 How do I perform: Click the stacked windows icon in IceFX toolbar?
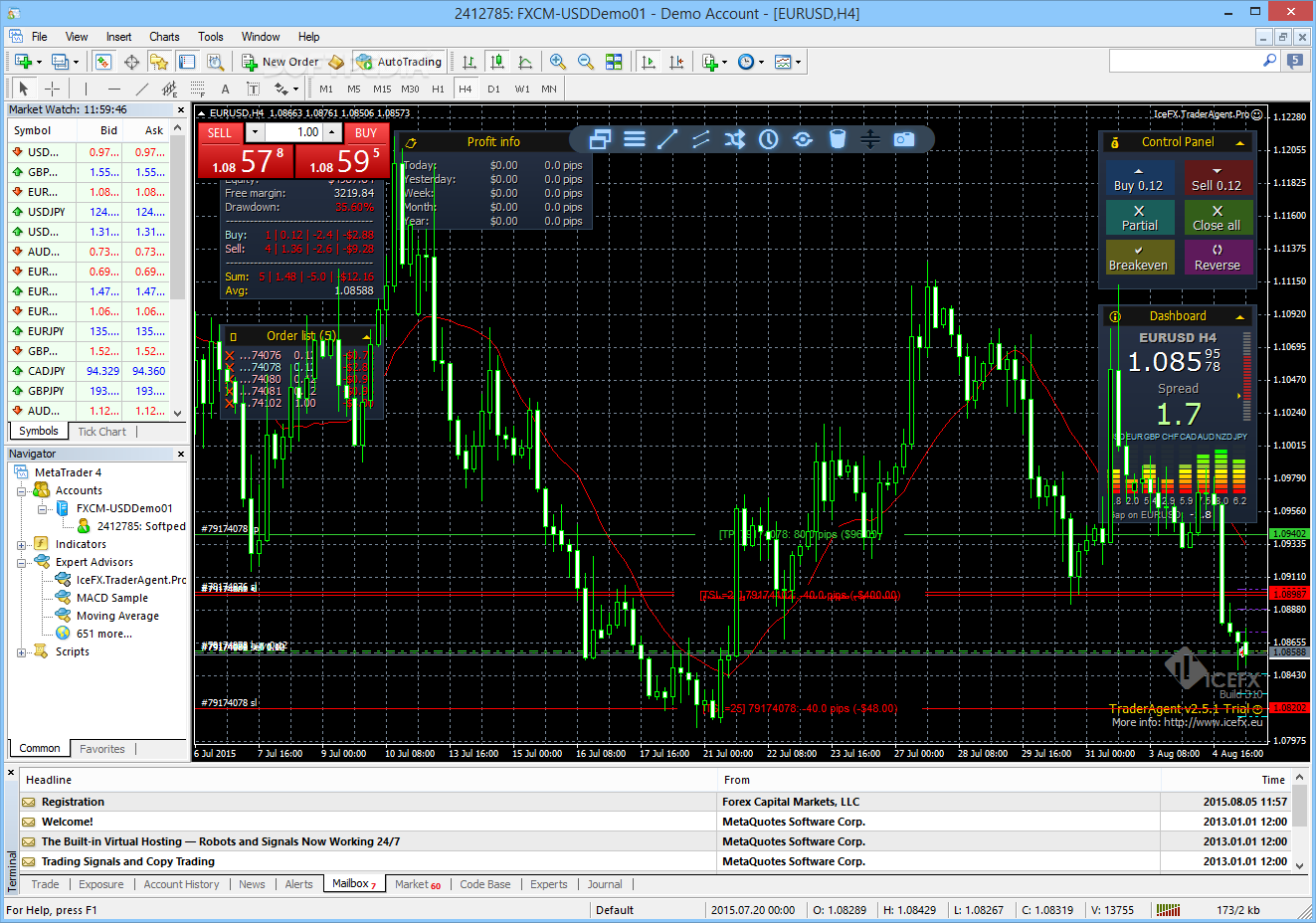click(x=600, y=139)
